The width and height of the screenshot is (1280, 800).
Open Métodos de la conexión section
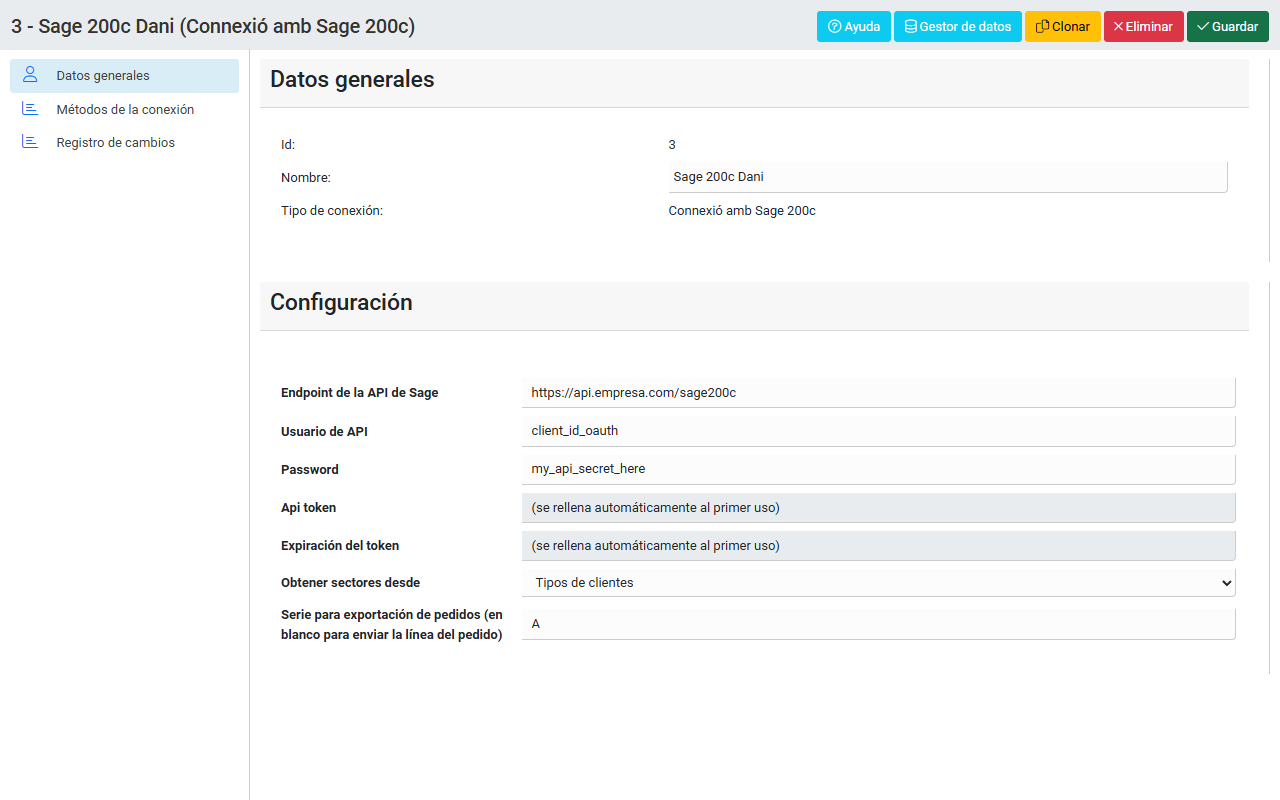[x=124, y=109]
